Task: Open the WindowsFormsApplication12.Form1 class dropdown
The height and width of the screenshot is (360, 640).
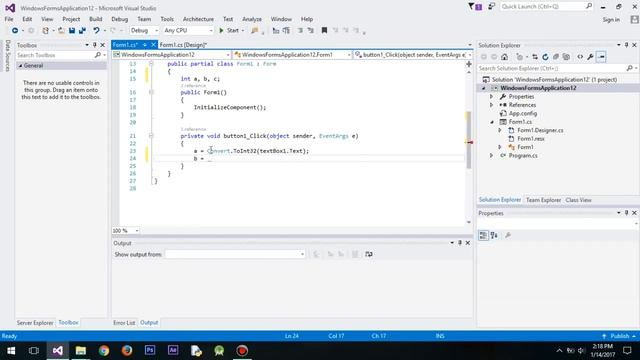Action: (292, 55)
